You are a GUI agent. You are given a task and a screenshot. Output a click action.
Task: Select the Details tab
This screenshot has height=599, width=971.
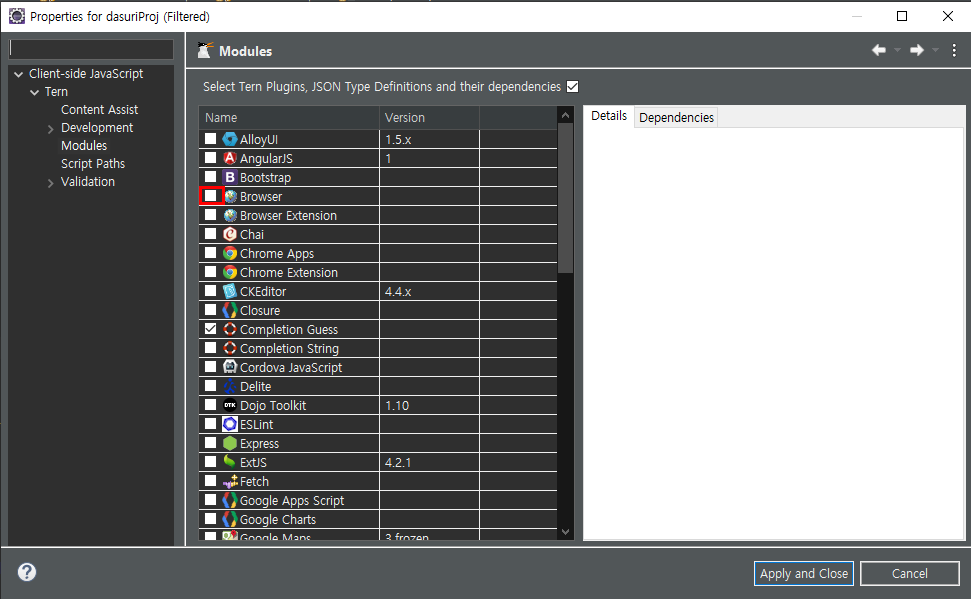point(609,116)
